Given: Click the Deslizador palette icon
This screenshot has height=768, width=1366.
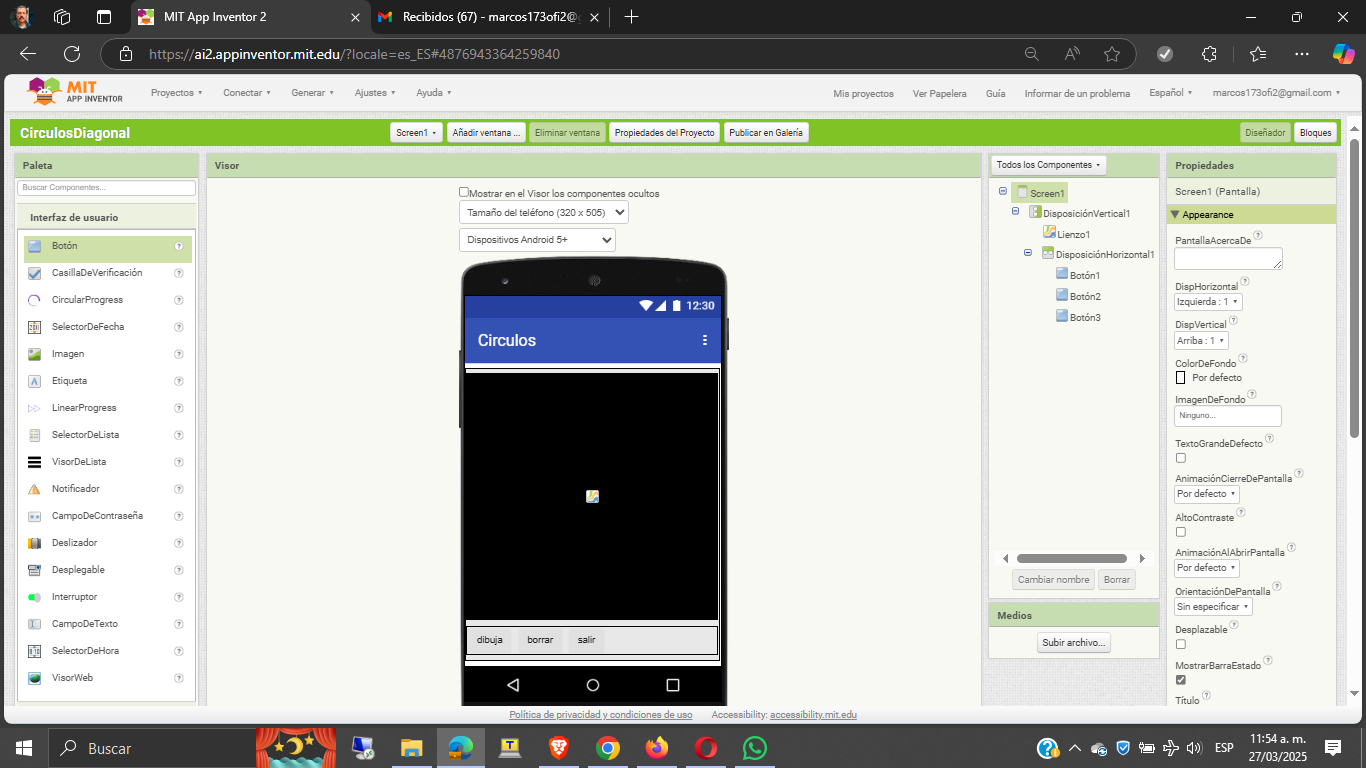Looking at the screenshot, I should tap(34, 543).
